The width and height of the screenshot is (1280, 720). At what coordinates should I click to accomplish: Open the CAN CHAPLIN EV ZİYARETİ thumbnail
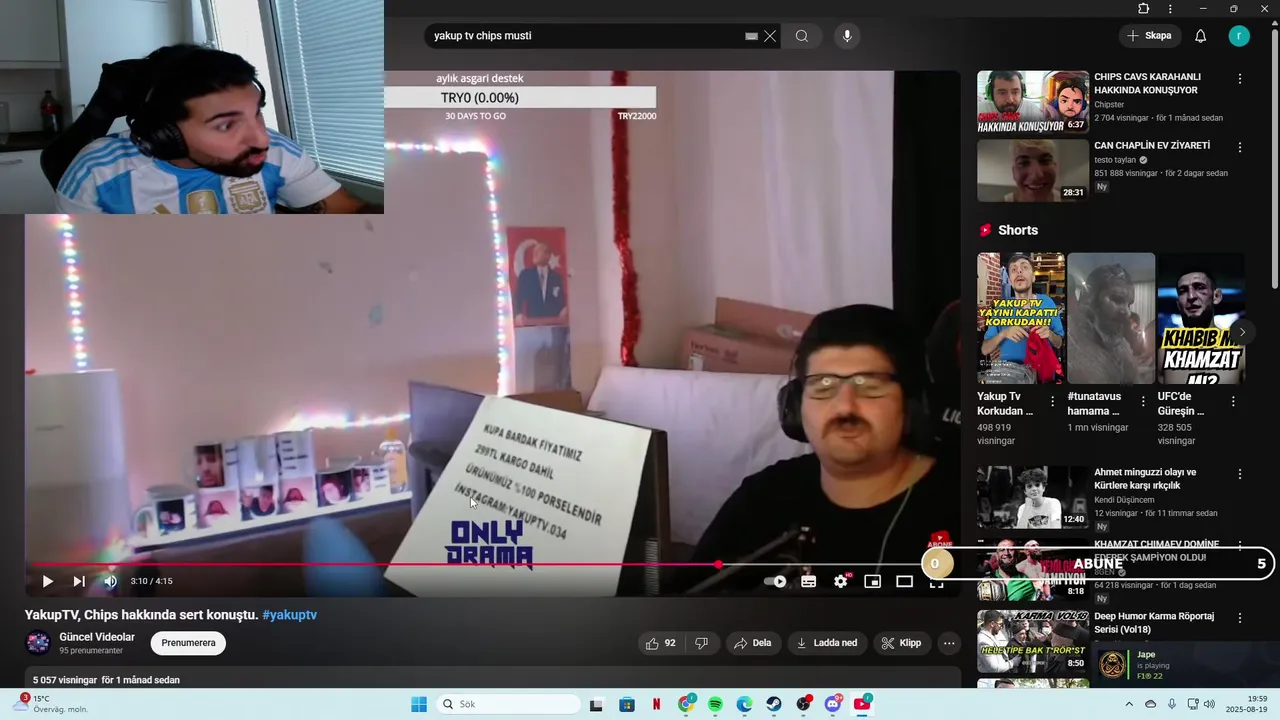click(x=1033, y=170)
